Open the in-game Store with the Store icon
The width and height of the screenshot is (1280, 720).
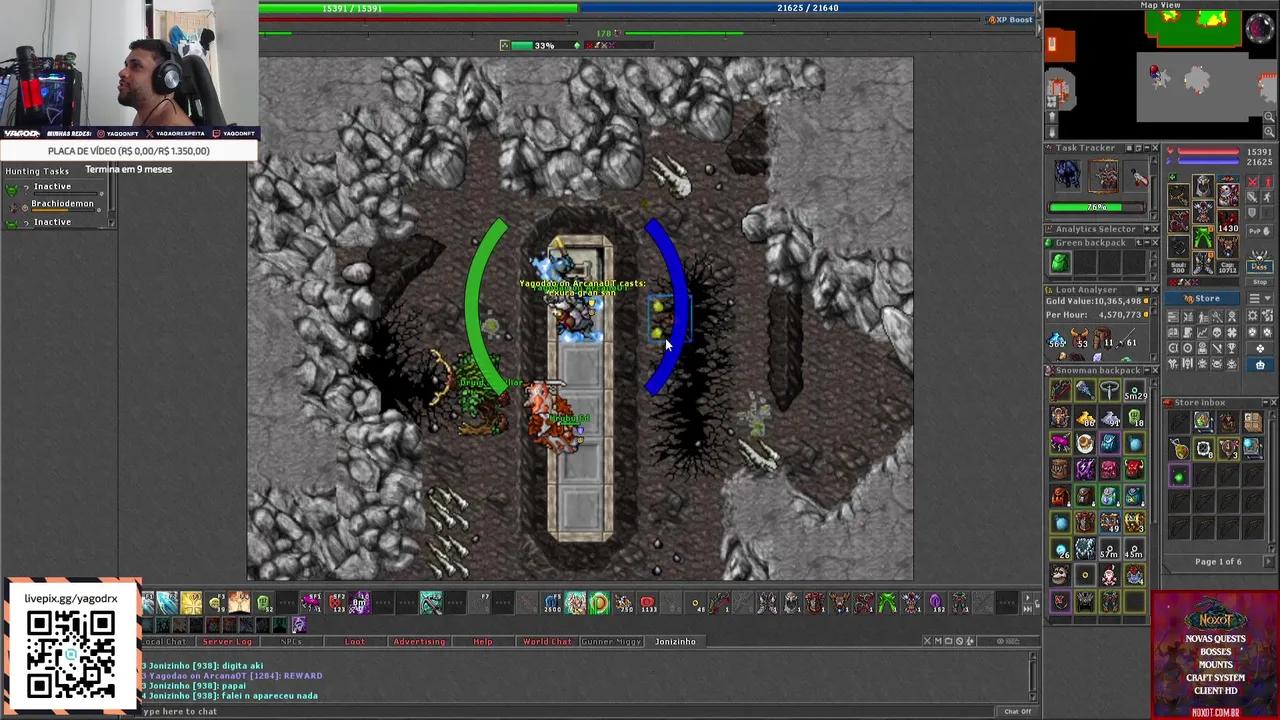[1203, 299]
